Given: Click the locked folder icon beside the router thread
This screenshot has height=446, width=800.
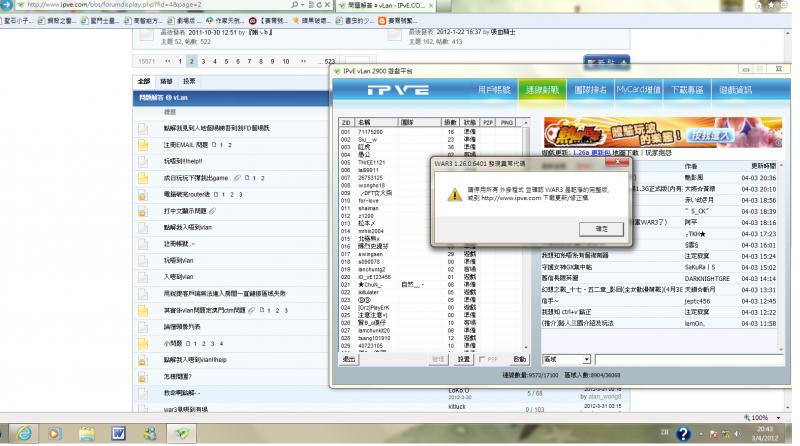Looking at the screenshot, I should click(x=143, y=195).
